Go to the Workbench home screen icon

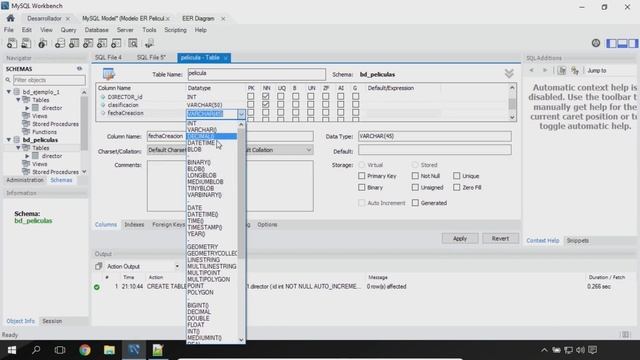11,18
